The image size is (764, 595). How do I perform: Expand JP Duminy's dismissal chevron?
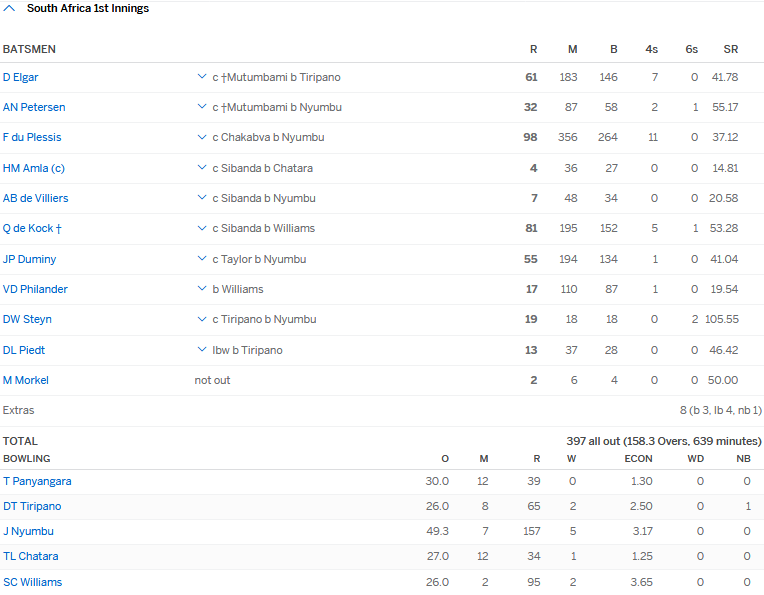pyautogui.click(x=202, y=259)
